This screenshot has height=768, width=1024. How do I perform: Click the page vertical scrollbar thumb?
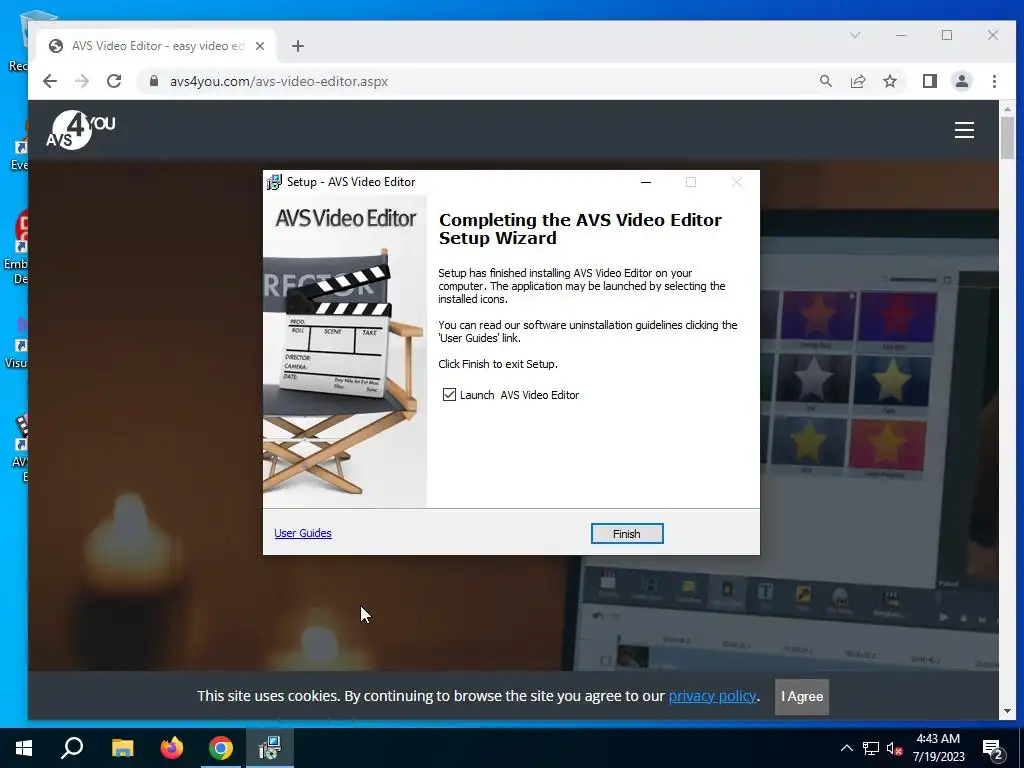pos(1006,137)
